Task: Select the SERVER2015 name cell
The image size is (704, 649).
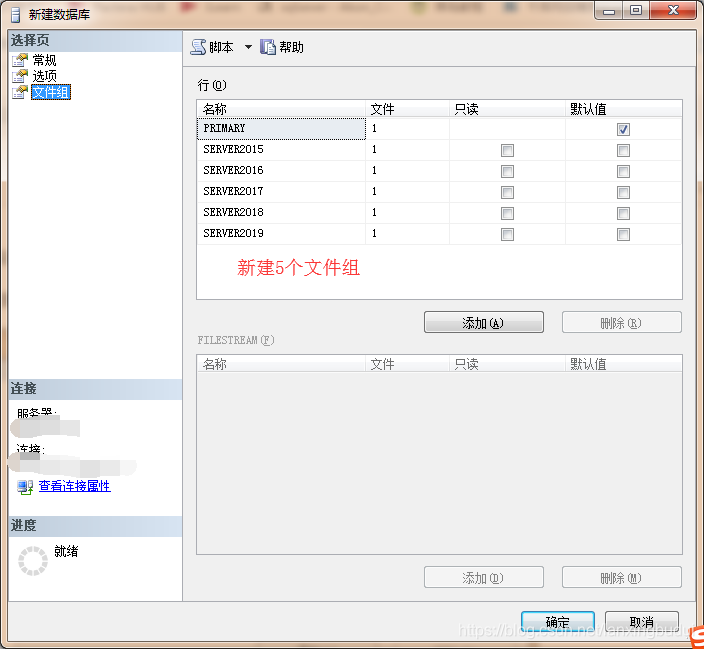Action: click(282, 150)
